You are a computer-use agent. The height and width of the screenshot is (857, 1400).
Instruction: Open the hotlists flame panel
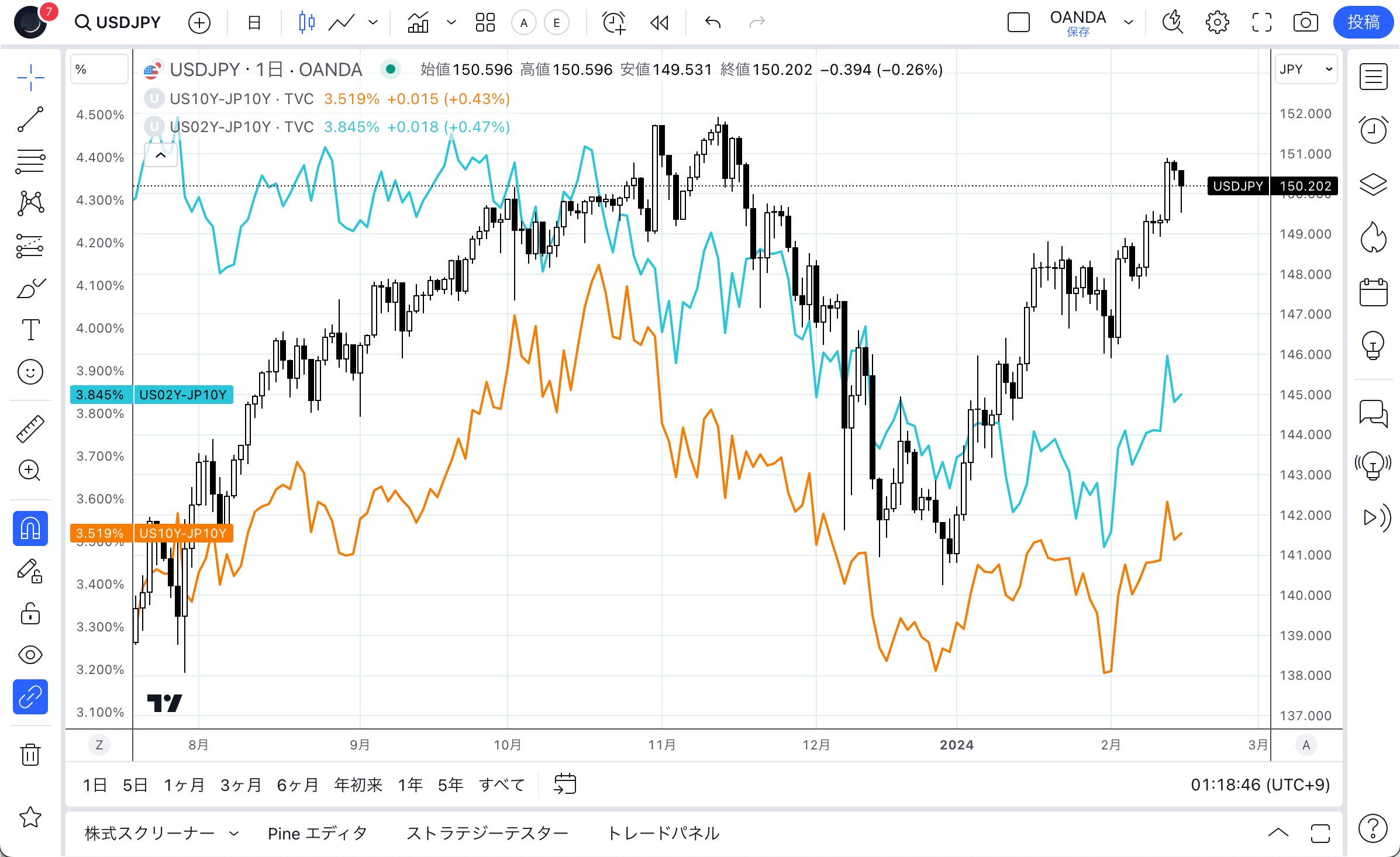1373,238
